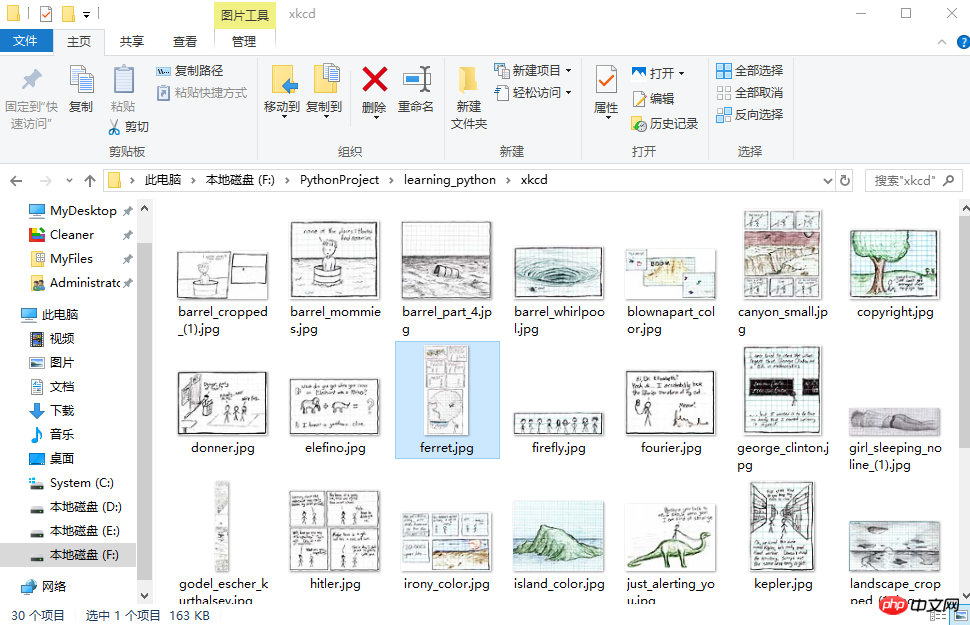This screenshot has width=970, height=625.
Task: Click quick access new folder icon in title bar
Action: click(68, 13)
